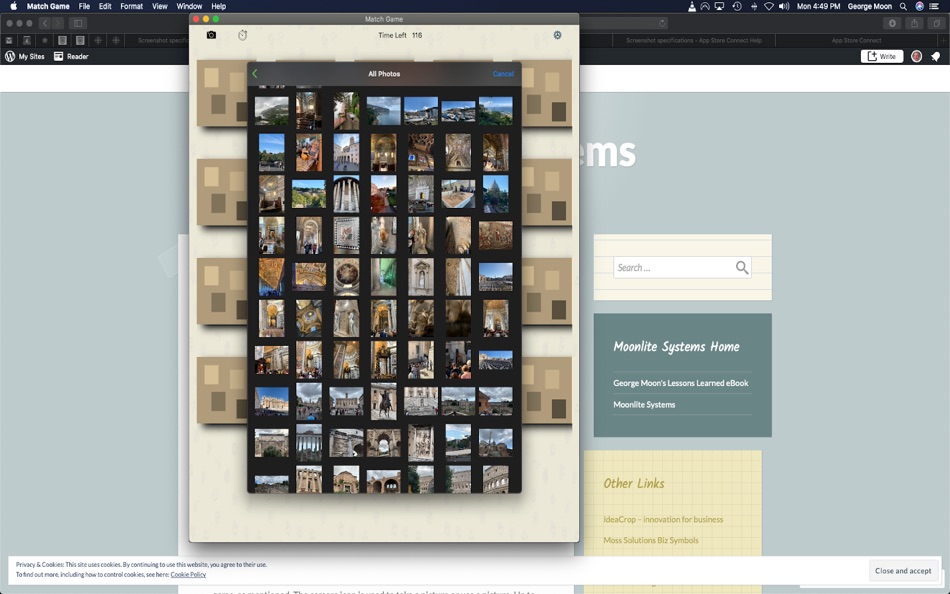Open the Window menu
The width and height of the screenshot is (950, 594).
pos(188,6)
